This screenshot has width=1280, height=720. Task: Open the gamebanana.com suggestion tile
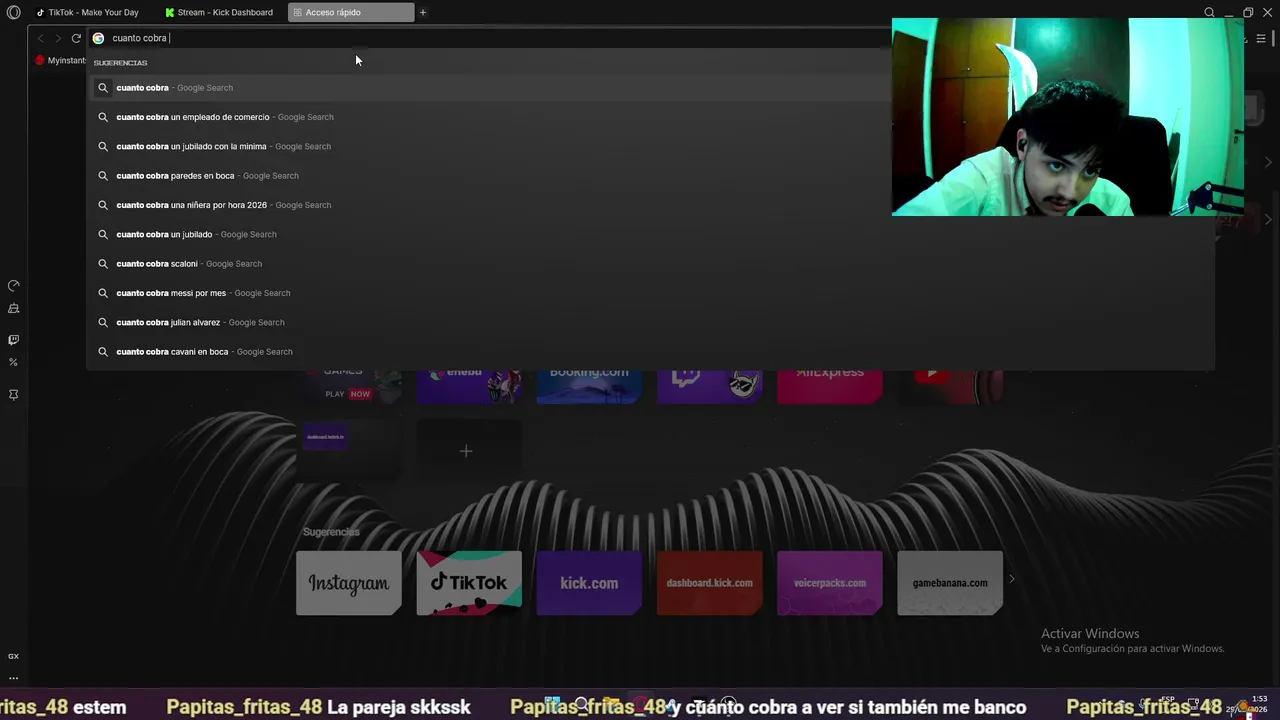(x=950, y=583)
